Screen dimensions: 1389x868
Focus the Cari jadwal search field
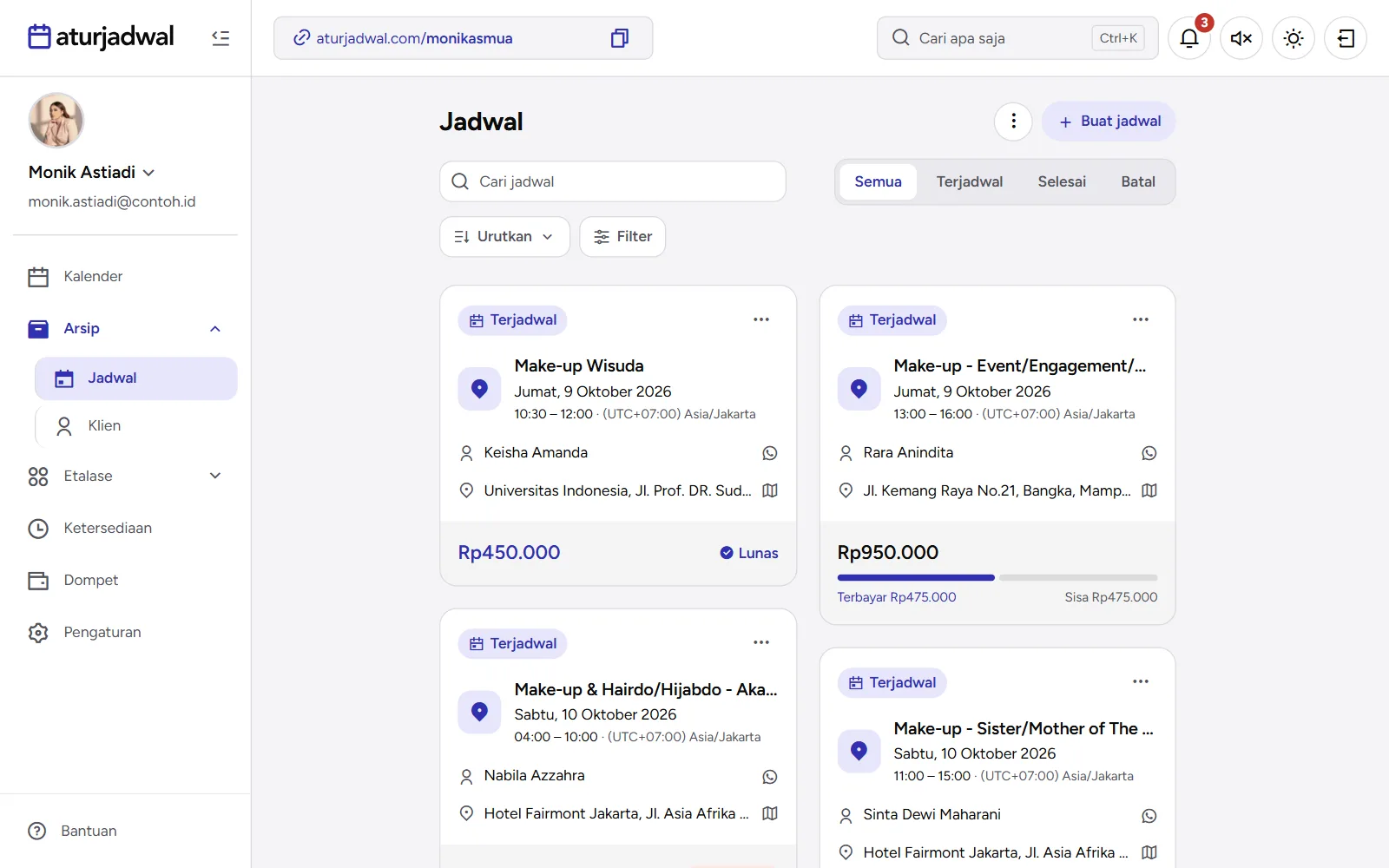click(613, 181)
